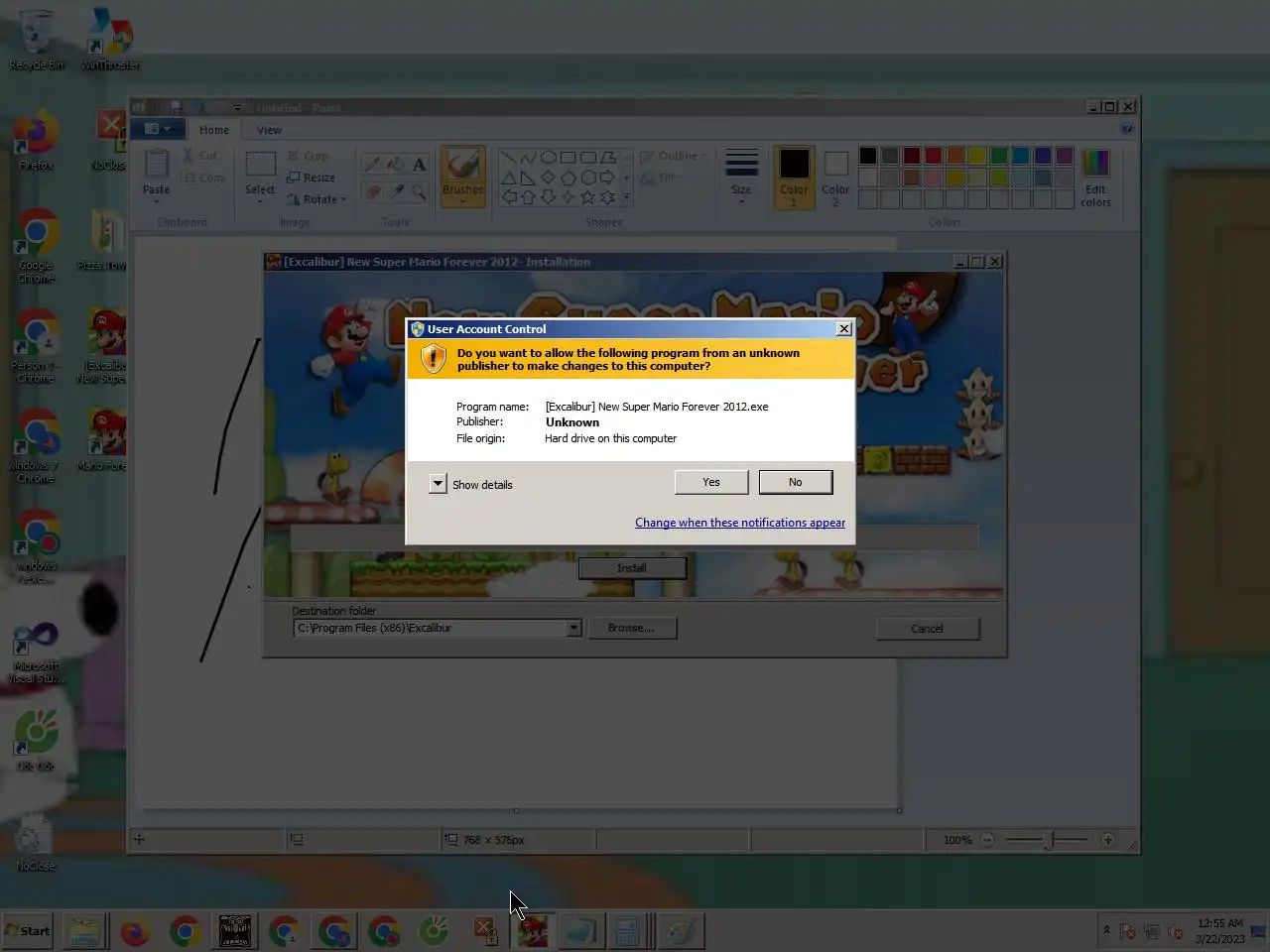Pick the yellow color swatch in Paint
This screenshot has height=952, width=1270.
pyautogui.click(x=977, y=156)
